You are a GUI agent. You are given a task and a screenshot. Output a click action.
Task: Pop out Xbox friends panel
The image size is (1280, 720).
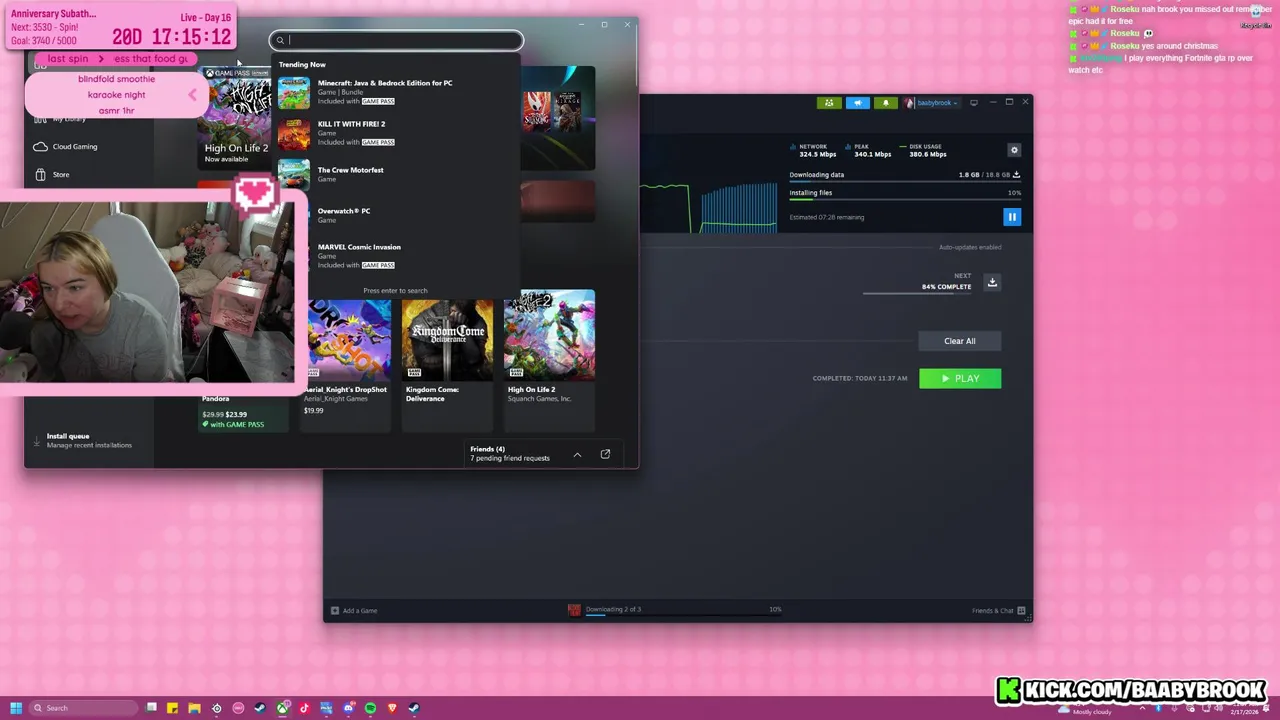(x=605, y=454)
